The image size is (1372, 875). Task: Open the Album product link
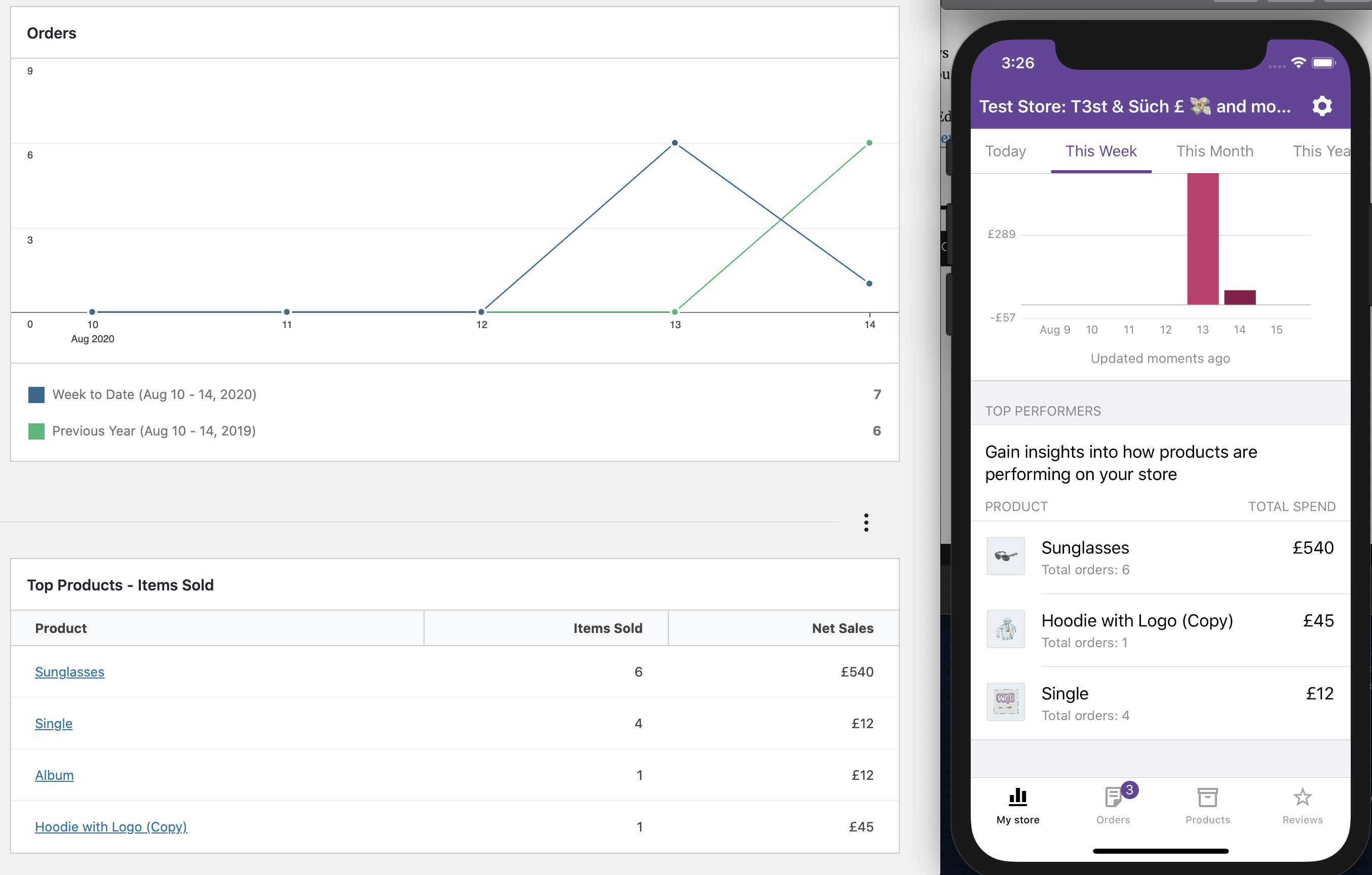[x=54, y=775]
